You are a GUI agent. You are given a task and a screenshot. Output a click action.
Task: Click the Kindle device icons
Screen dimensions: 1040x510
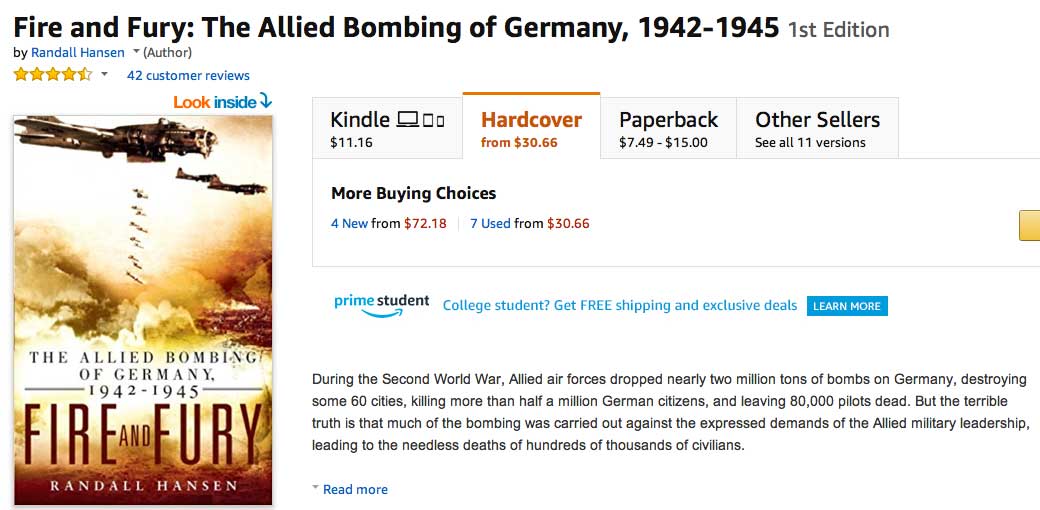pos(420,121)
